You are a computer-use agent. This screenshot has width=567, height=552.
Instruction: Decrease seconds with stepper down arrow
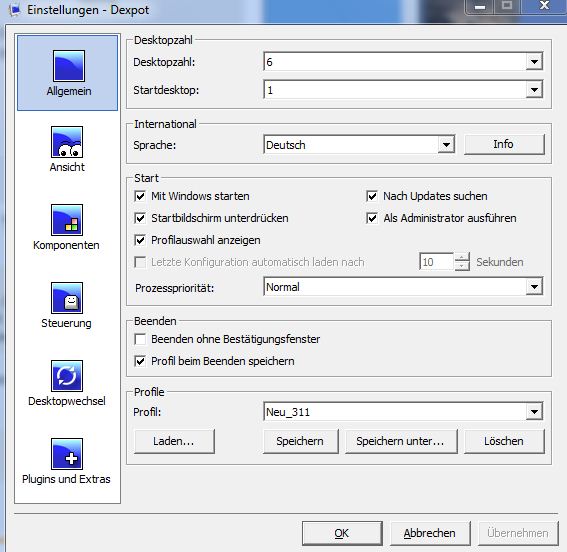(x=462, y=266)
